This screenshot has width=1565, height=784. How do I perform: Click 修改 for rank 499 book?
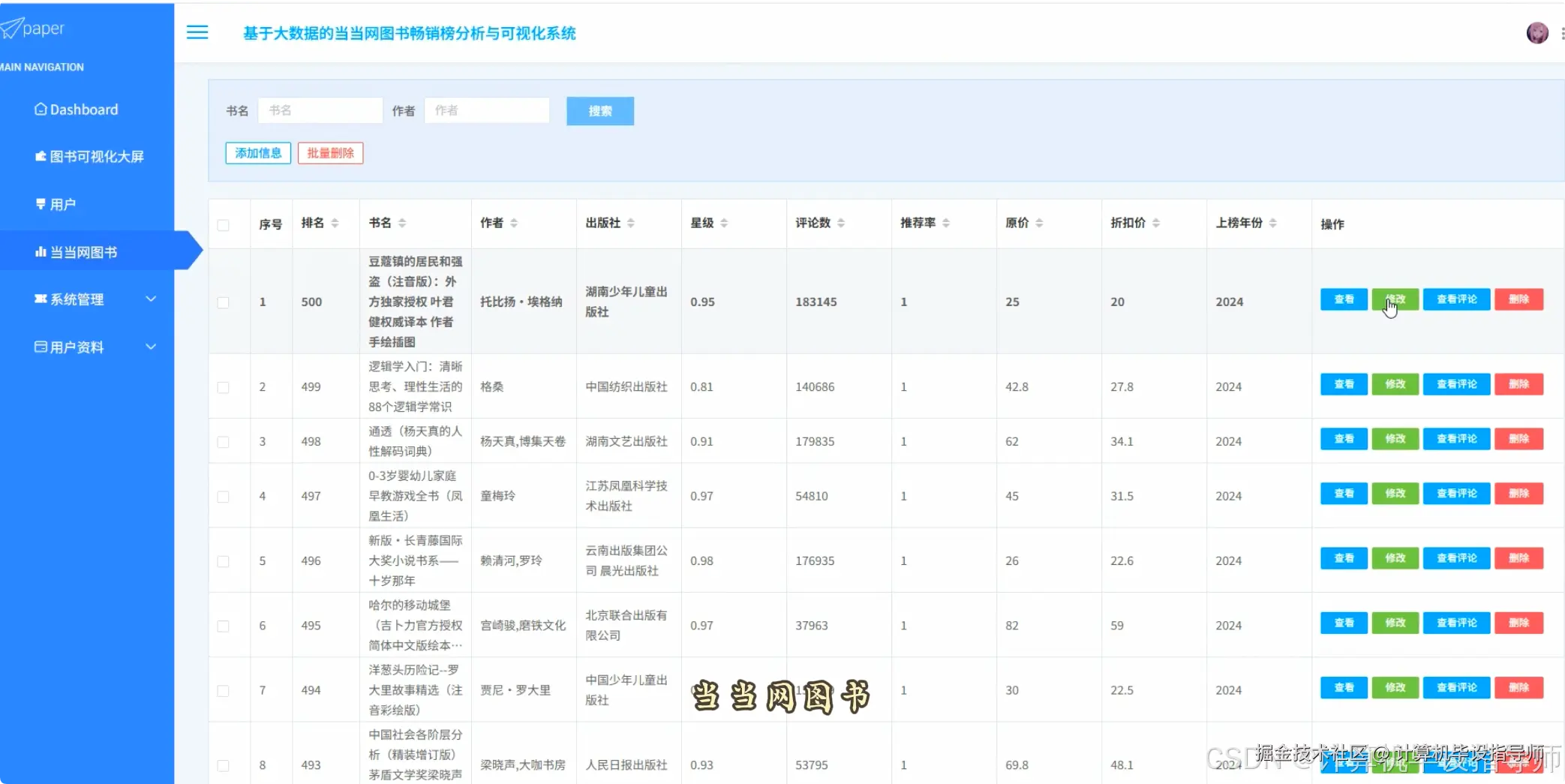1395,384
